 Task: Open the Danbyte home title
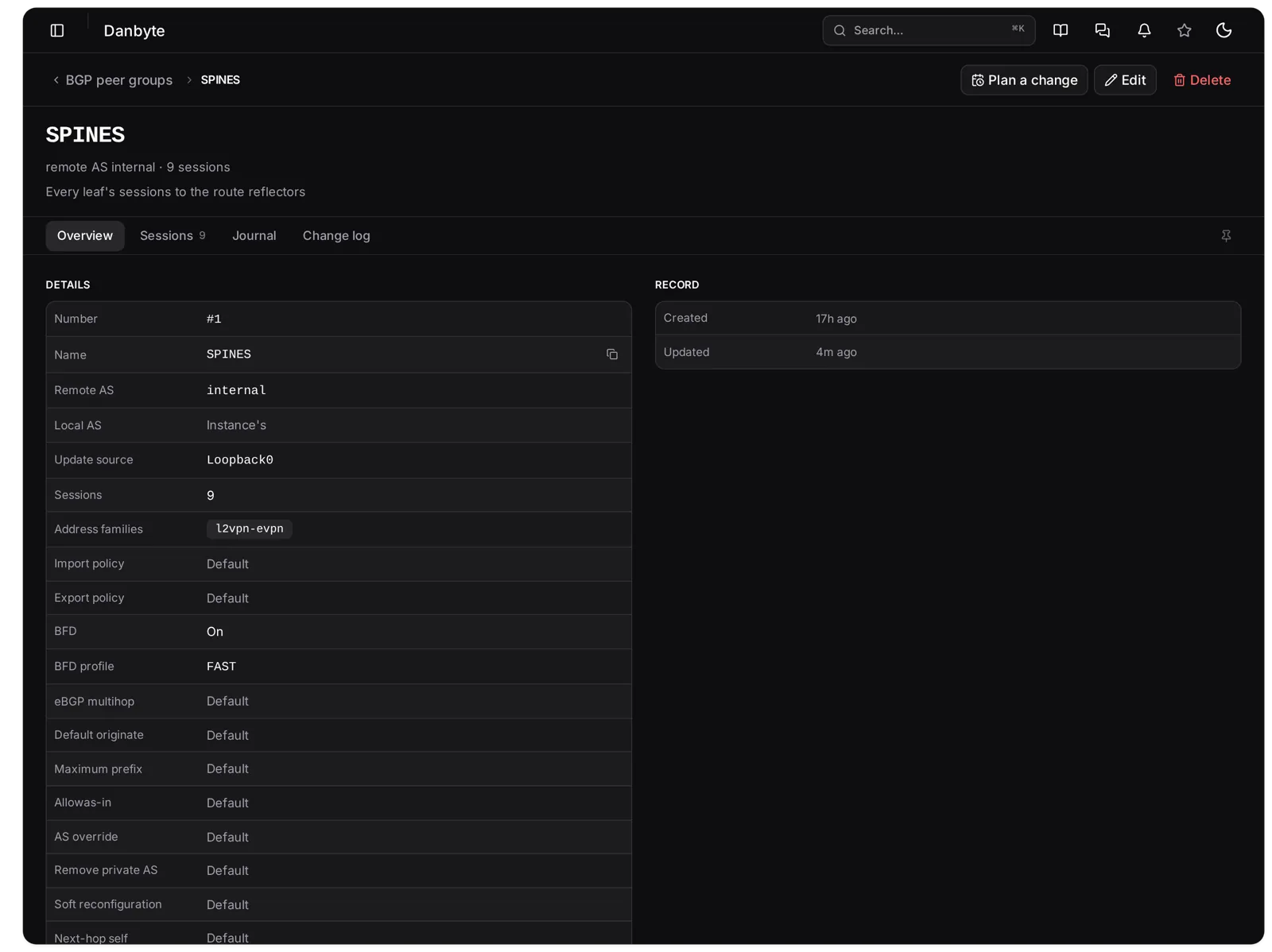(134, 31)
